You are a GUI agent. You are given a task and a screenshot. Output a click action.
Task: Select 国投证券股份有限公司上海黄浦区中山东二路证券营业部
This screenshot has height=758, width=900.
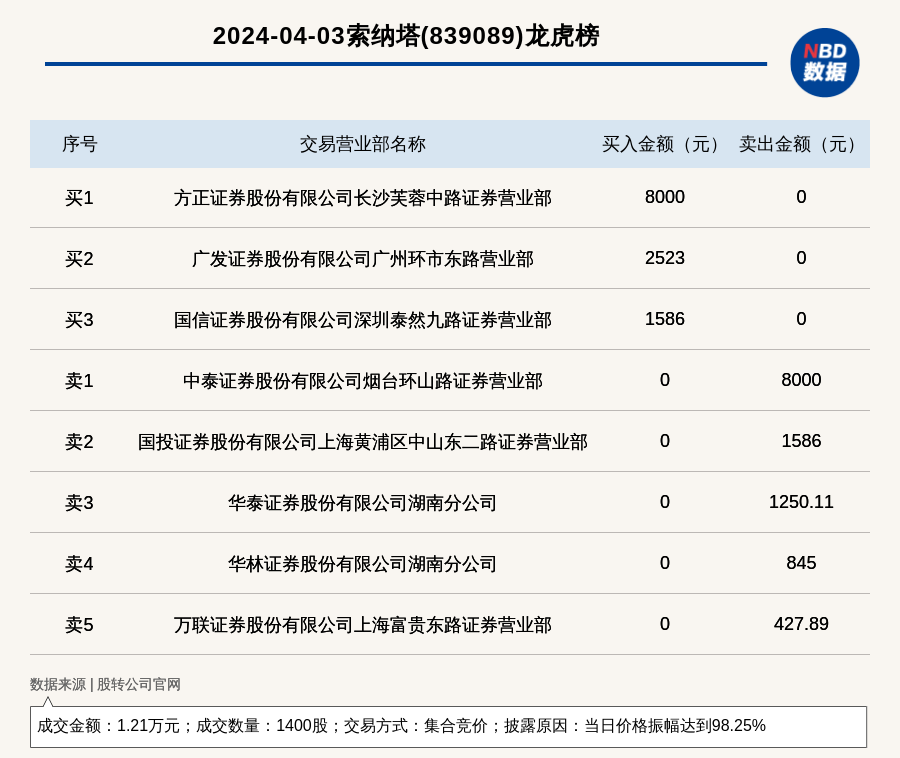click(363, 442)
